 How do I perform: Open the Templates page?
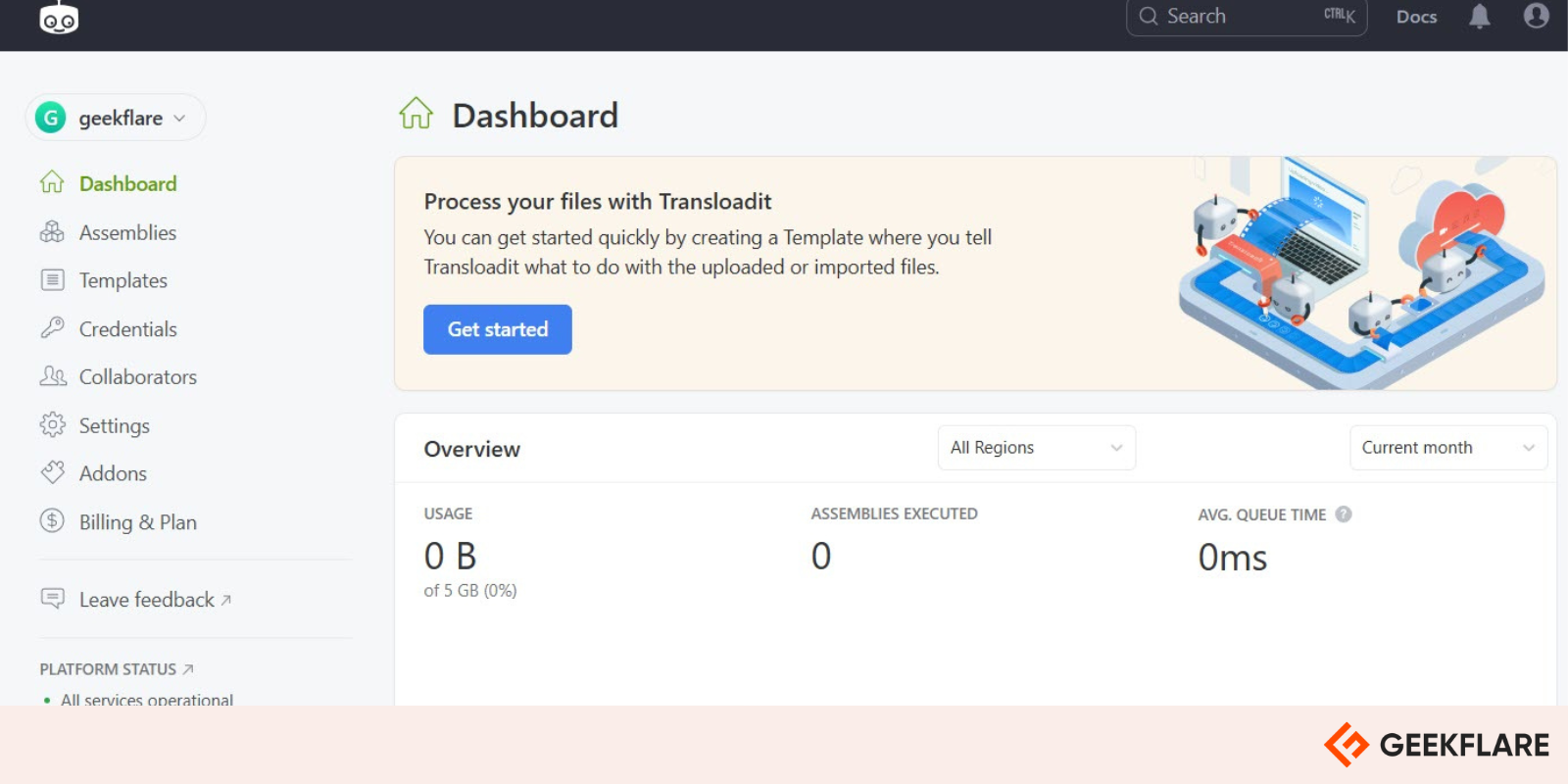(x=123, y=280)
